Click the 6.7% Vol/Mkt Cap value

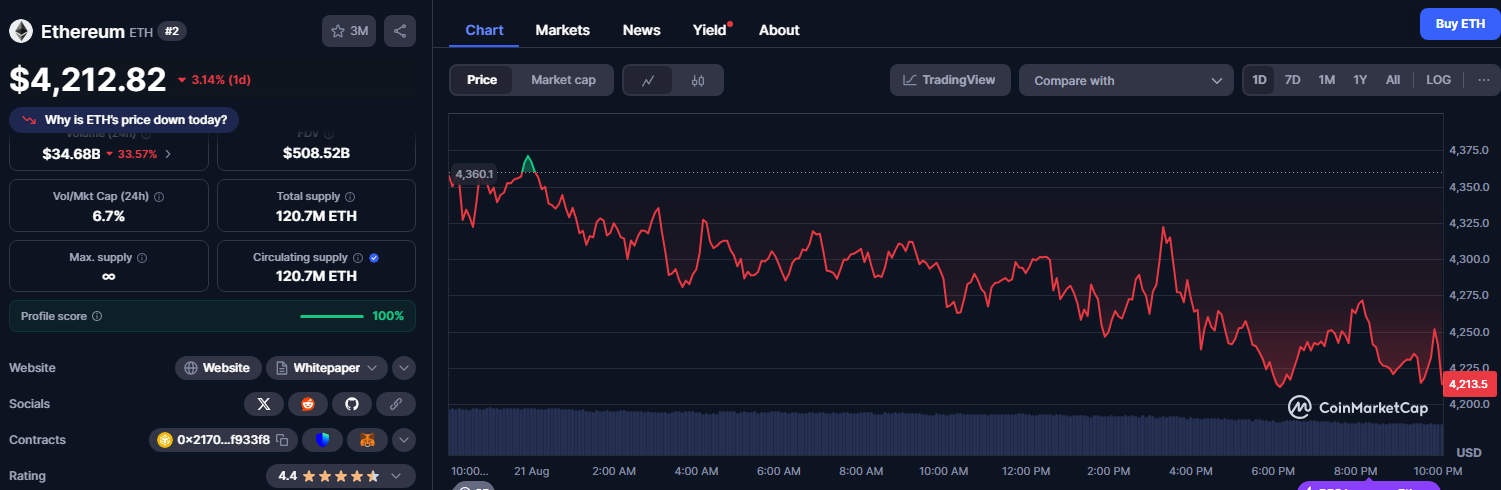tap(108, 216)
